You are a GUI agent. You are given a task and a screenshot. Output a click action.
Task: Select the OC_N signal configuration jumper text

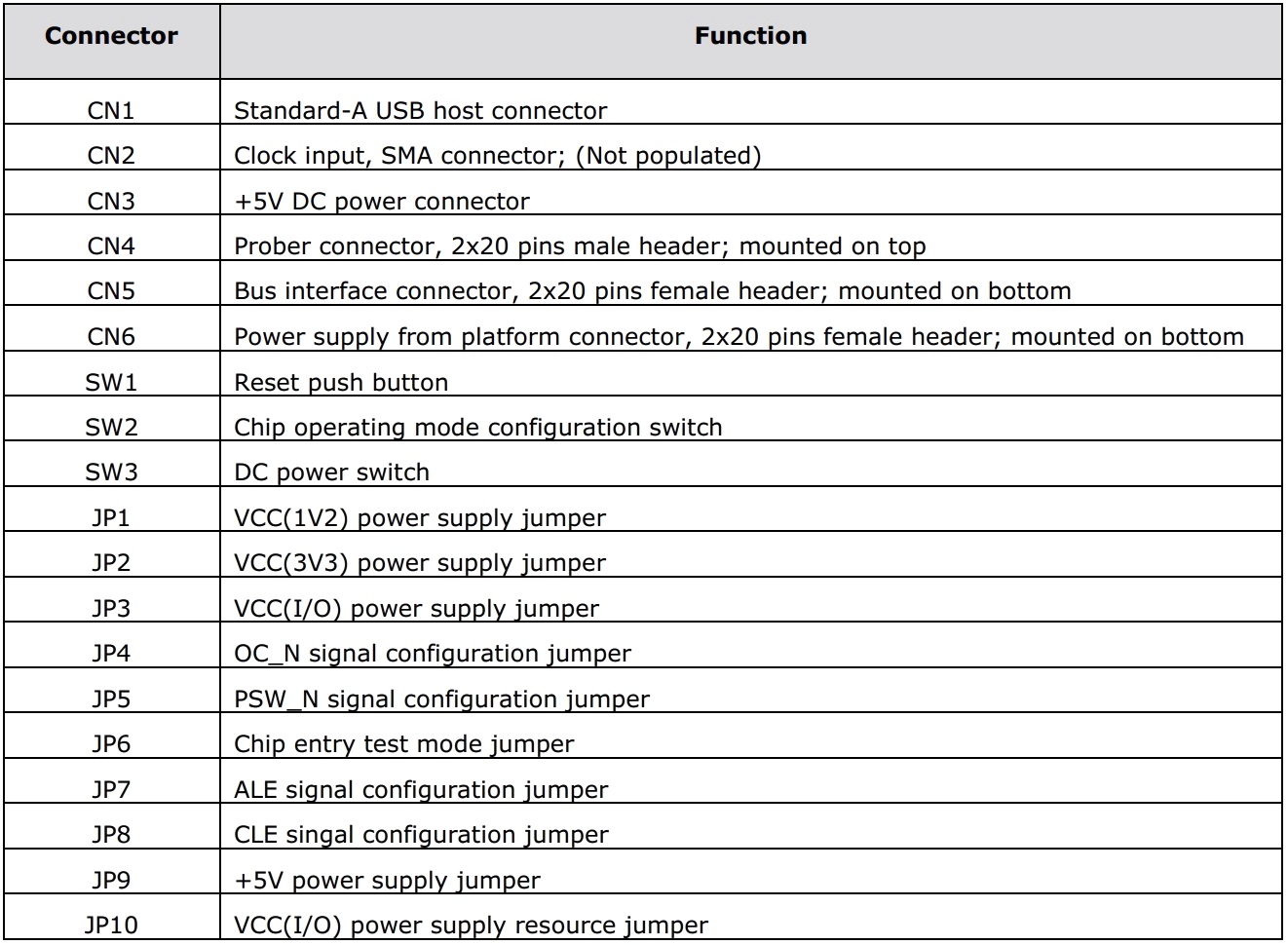pyautogui.click(x=432, y=654)
